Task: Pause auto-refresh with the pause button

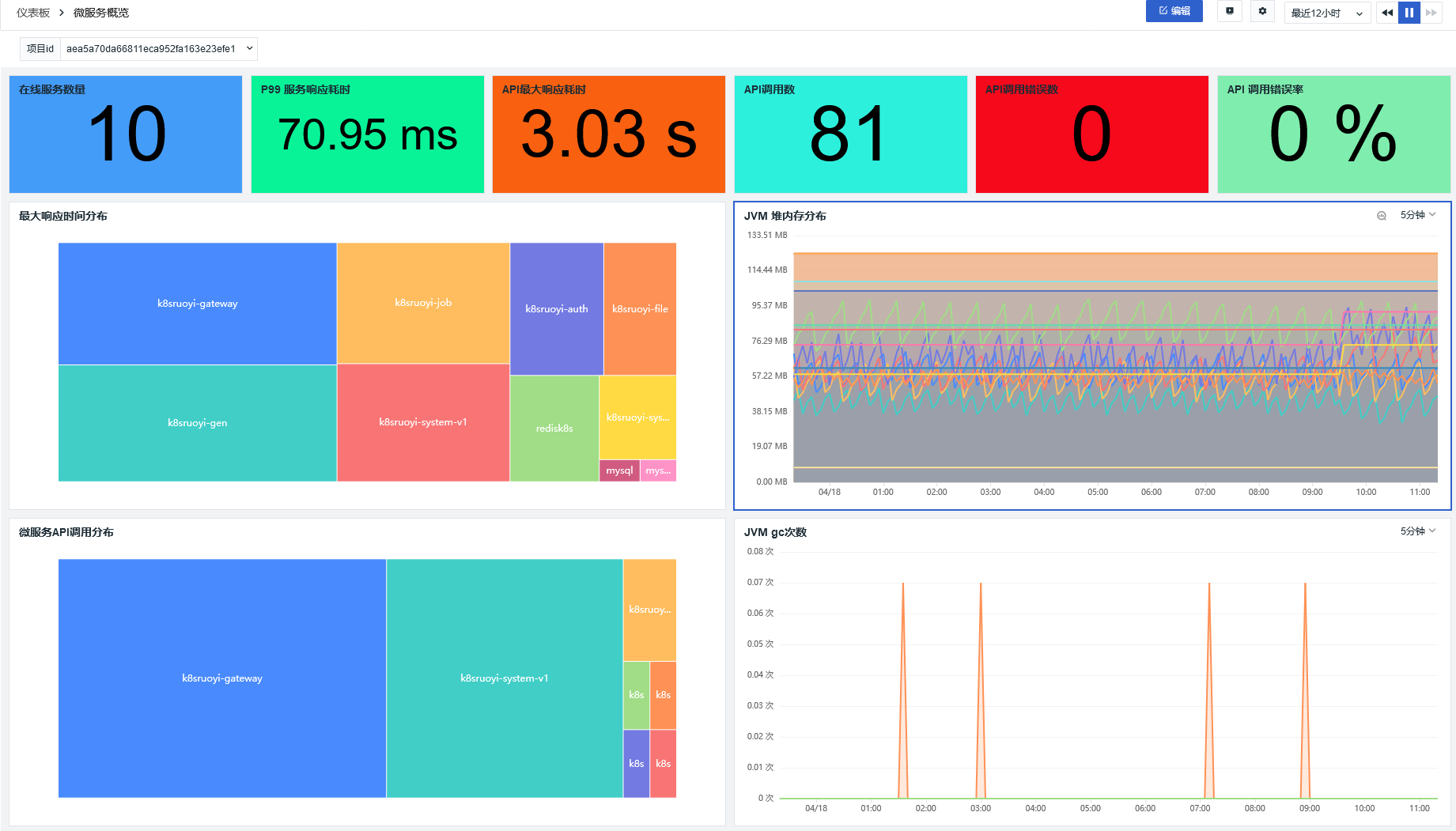Action: point(1409,13)
